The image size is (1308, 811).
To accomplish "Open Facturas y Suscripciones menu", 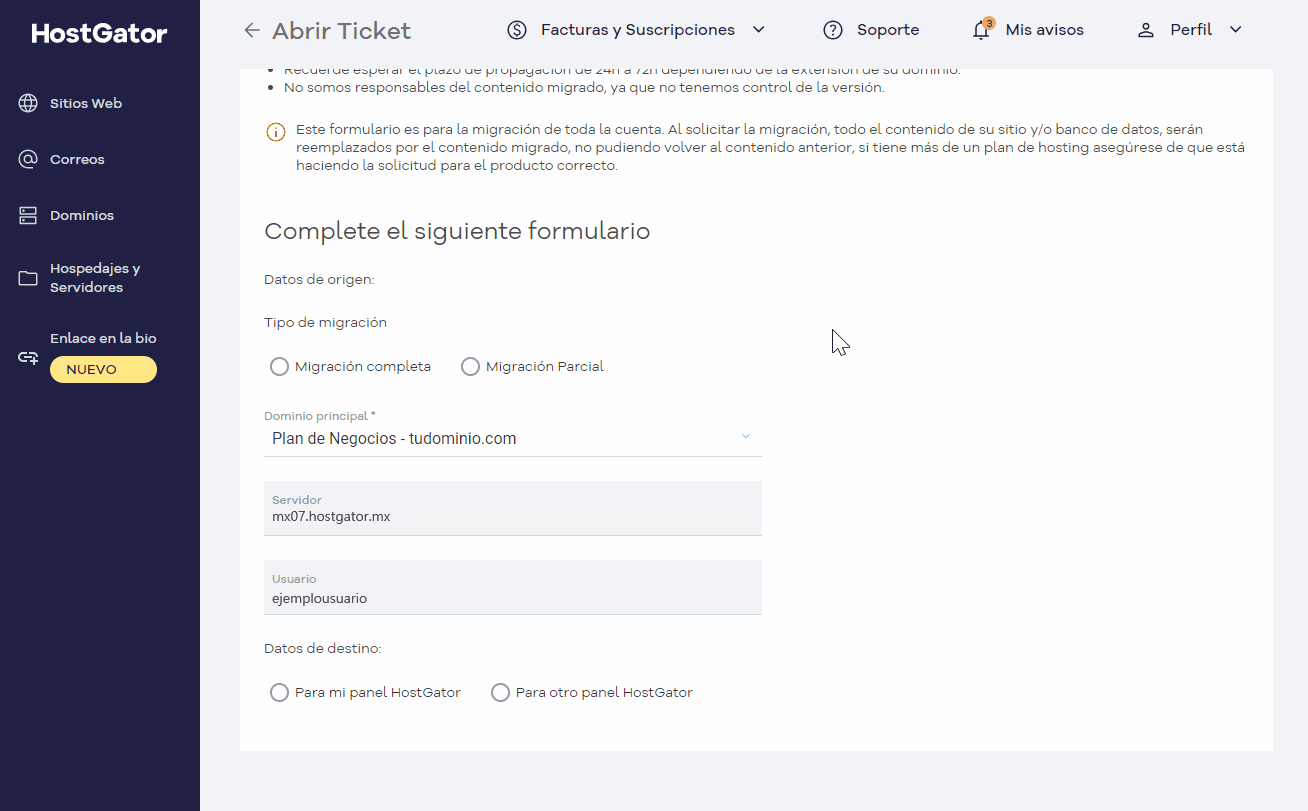I will [638, 30].
